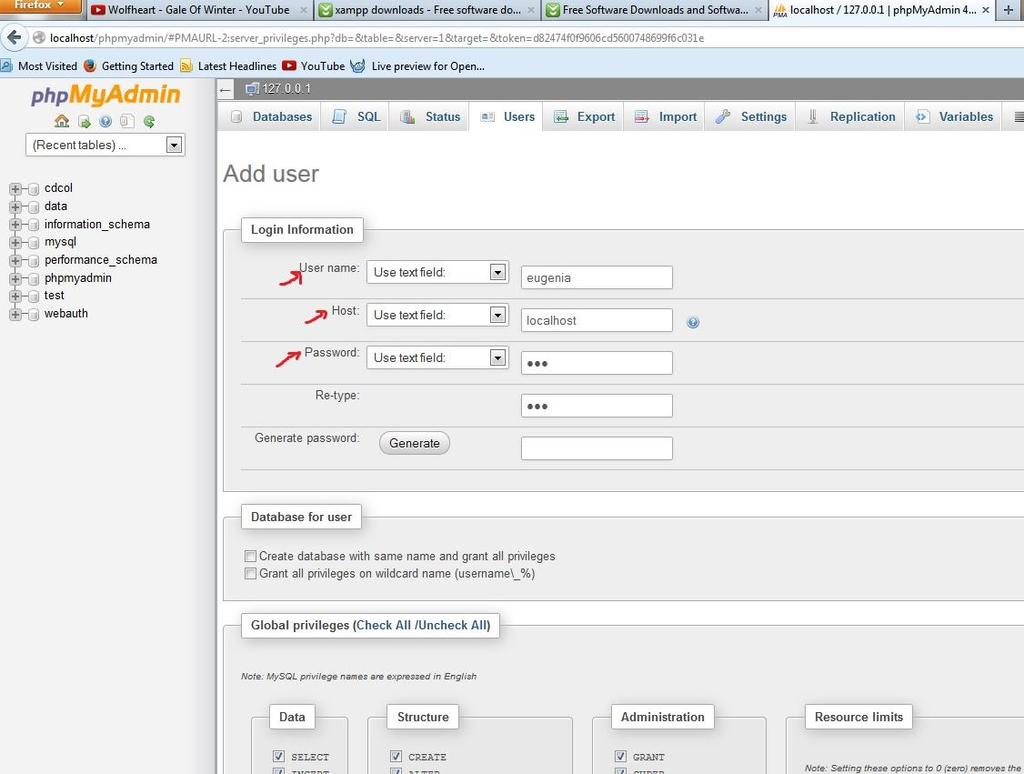Click the Uncheck All privileges link
The width and height of the screenshot is (1024, 774).
click(x=452, y=625)
